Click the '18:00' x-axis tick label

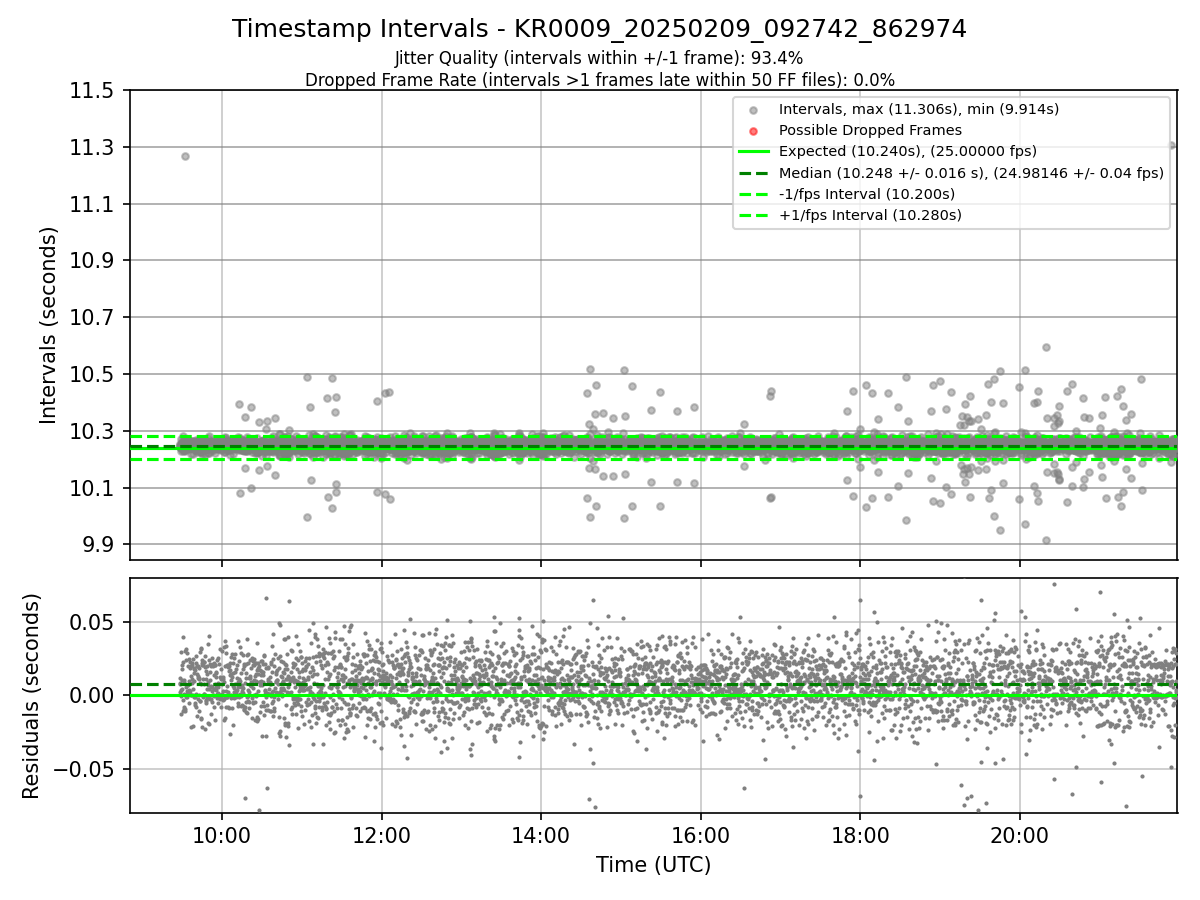pos(860,834)
